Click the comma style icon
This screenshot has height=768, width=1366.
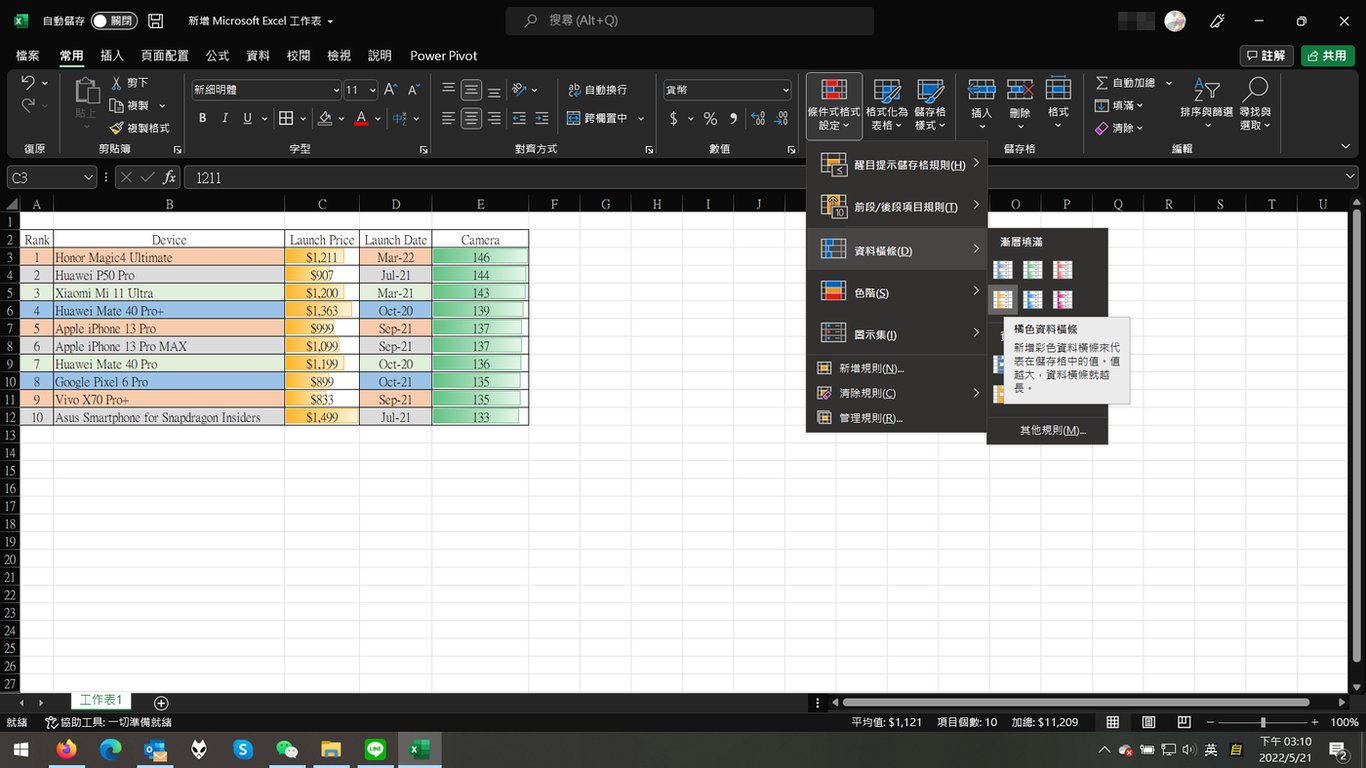coord(733,118)
